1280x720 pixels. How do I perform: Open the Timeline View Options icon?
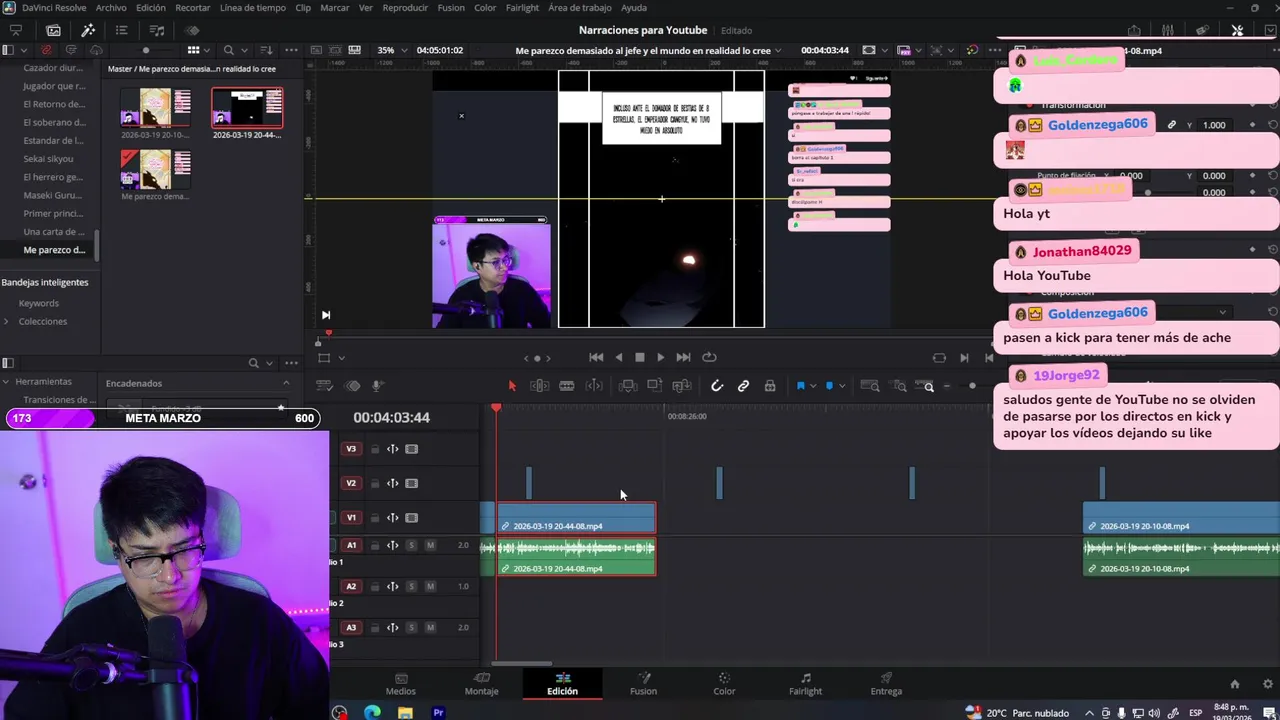[x=325, y=386]
